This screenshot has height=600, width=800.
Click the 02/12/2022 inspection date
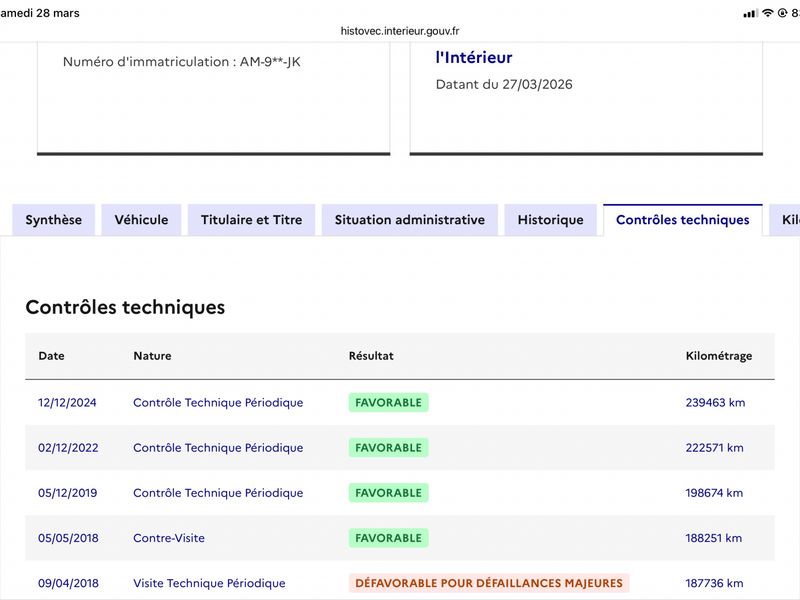[x=68, y=448]
